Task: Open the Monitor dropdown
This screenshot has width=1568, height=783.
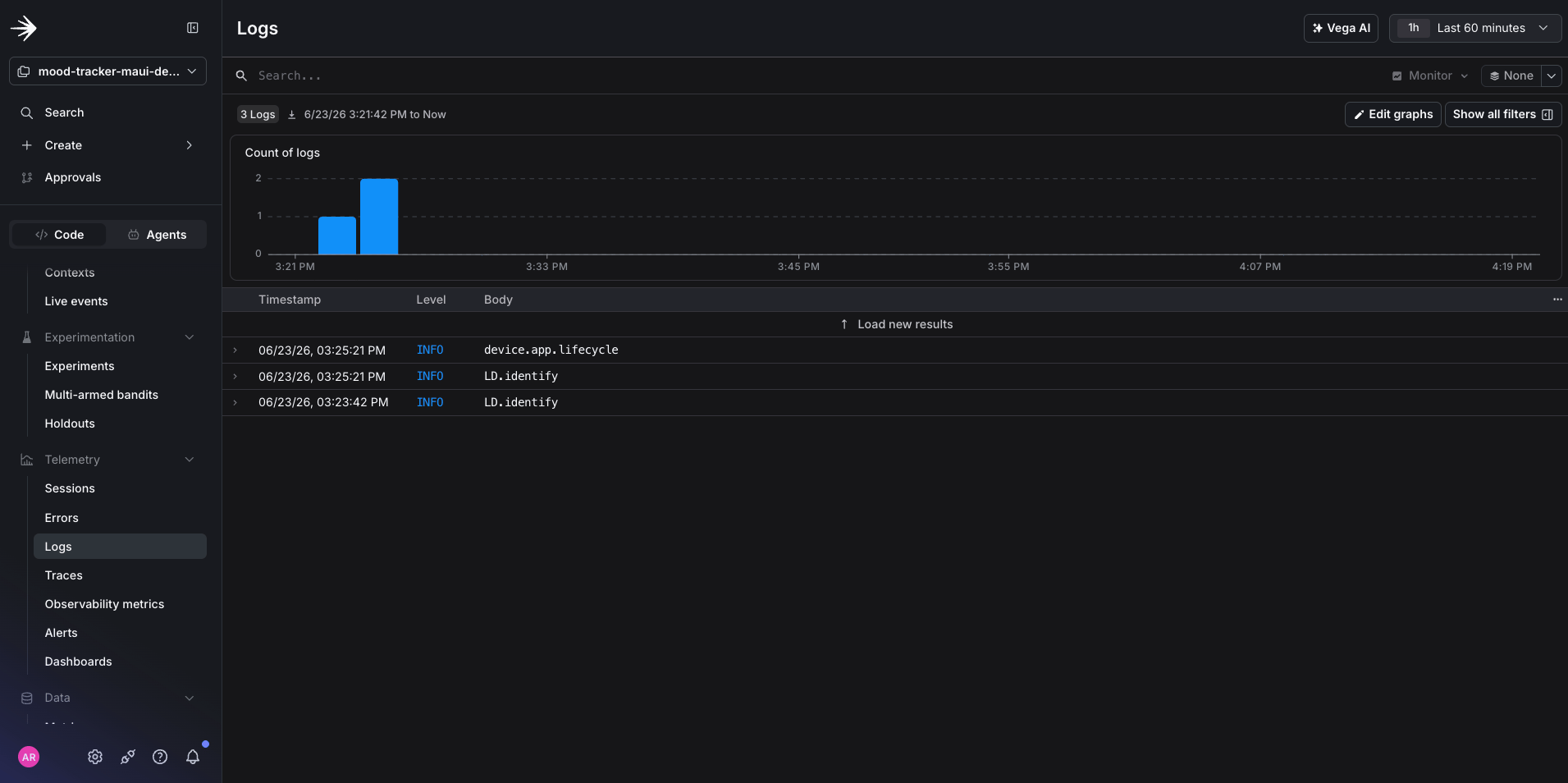Action: coord(1430,76)
